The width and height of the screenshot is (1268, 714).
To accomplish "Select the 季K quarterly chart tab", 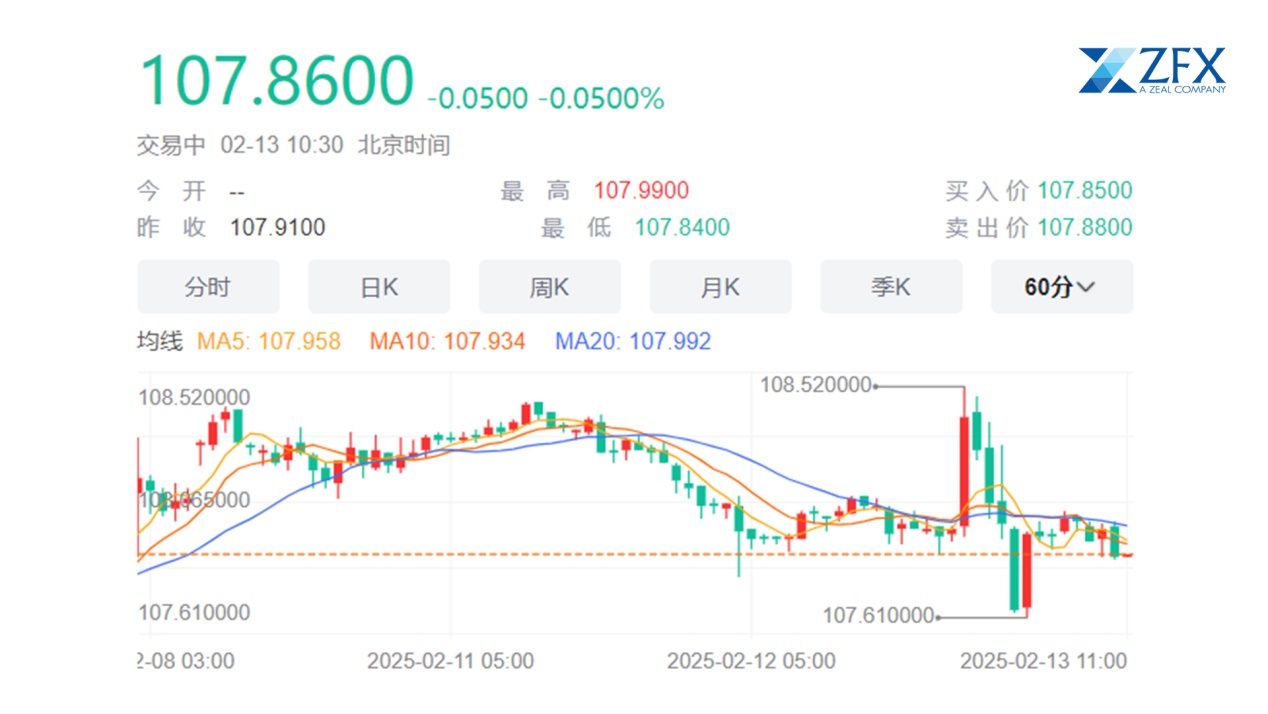I will (x=891, y=287).
